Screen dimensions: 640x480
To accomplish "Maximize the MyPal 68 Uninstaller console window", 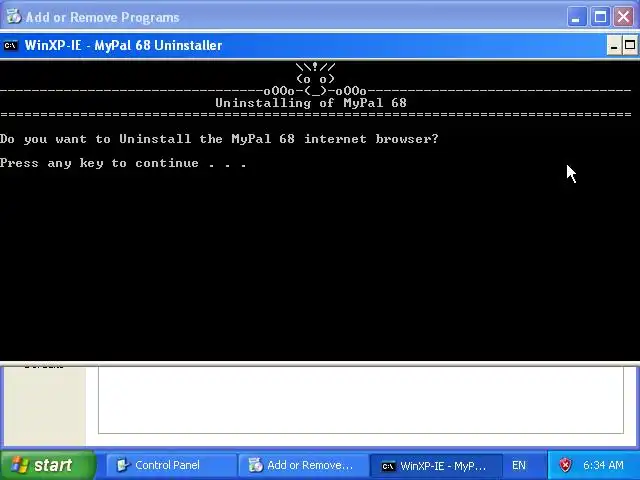I will pyautogui.click(x=630, y=45).
